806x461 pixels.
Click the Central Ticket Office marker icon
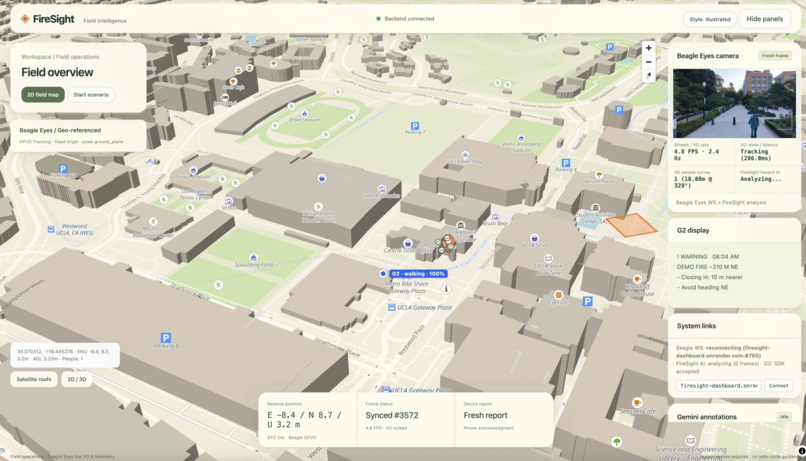point(408,243)
